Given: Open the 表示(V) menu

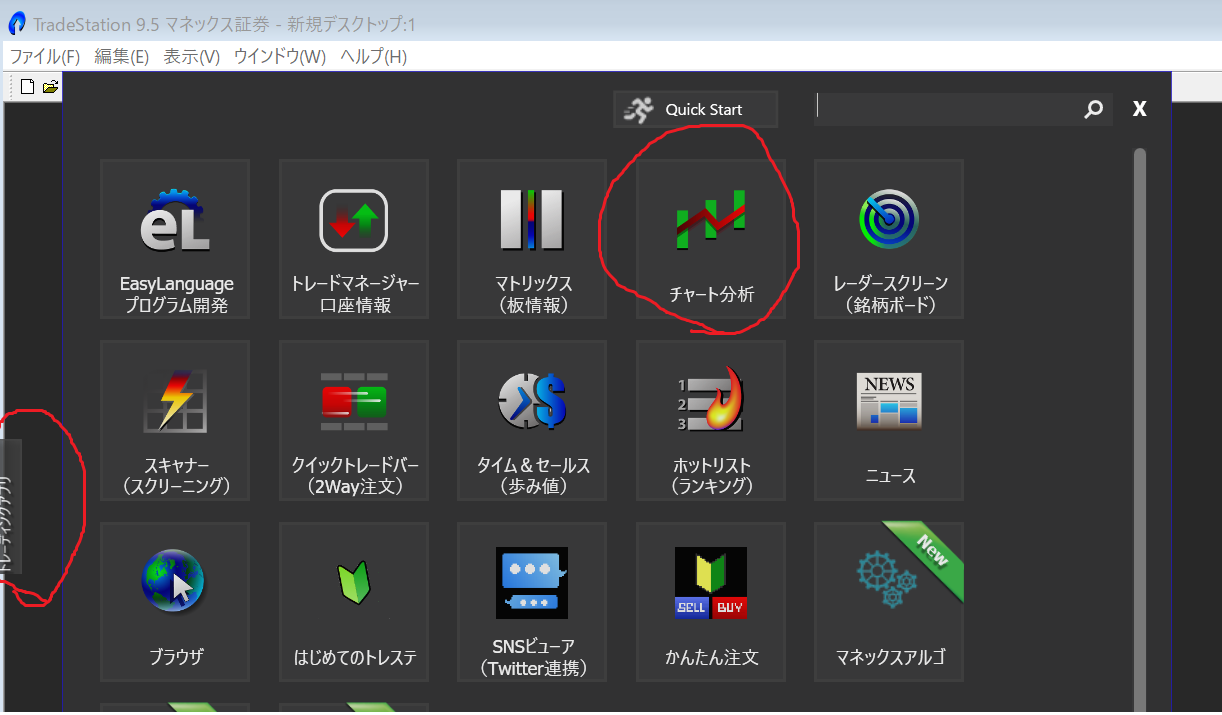Looking at the screenshot, I should click(x=192, y=57).
